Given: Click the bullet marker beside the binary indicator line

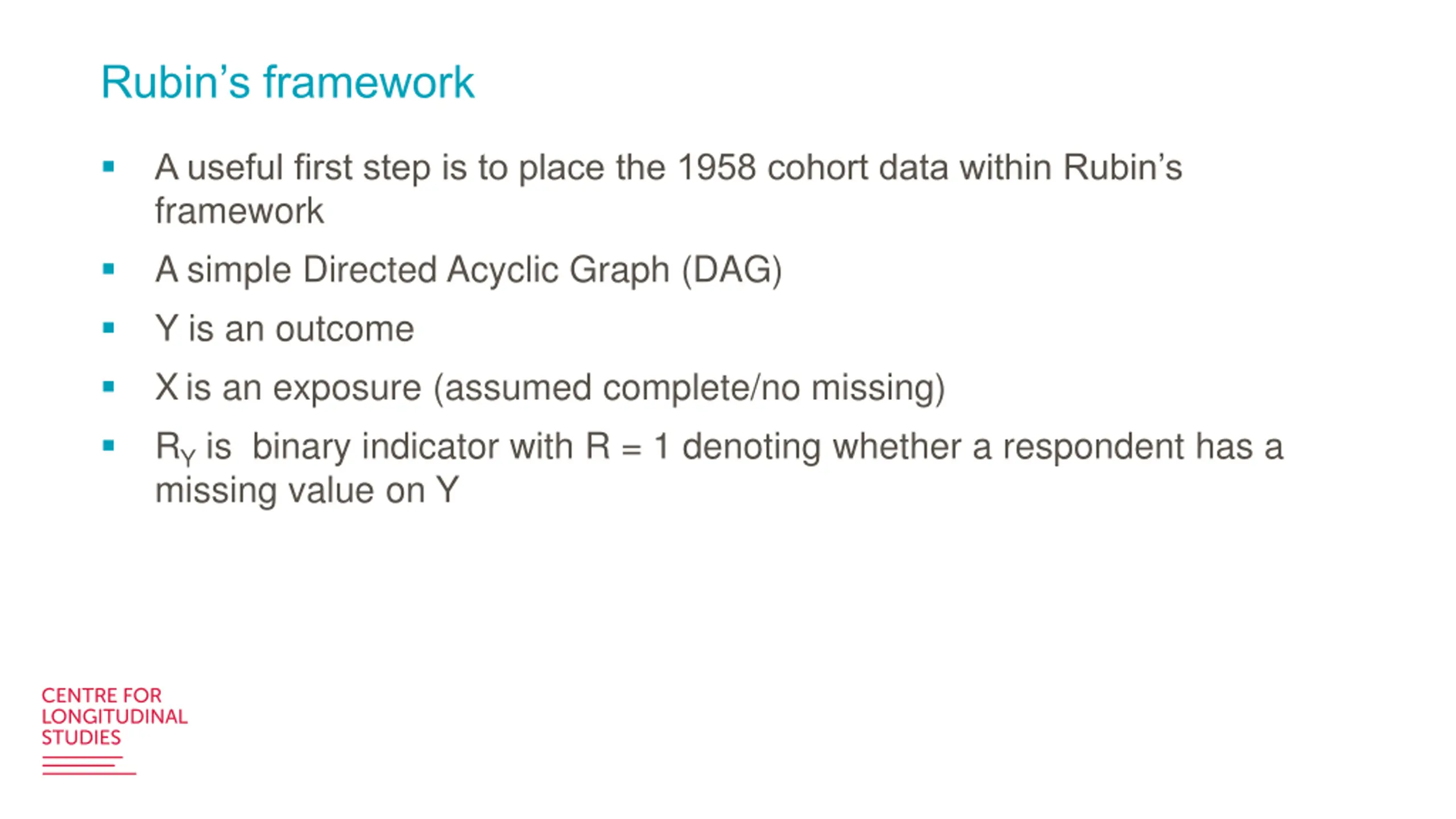Looking at the screenshot, I should pos(109,446).
